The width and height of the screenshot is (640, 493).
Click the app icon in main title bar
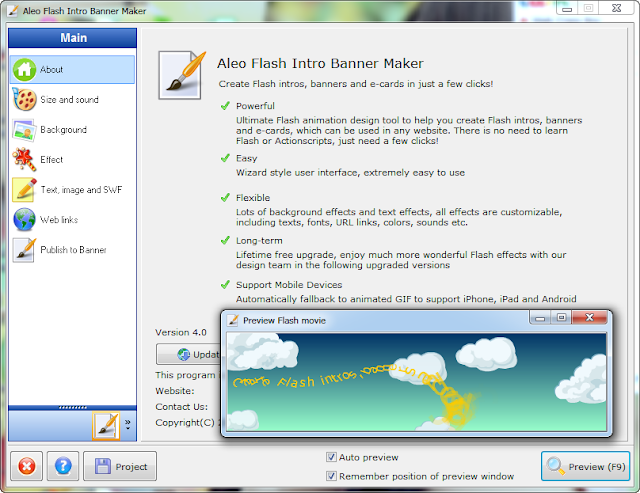pyautogui.click(x=13, y=11)
